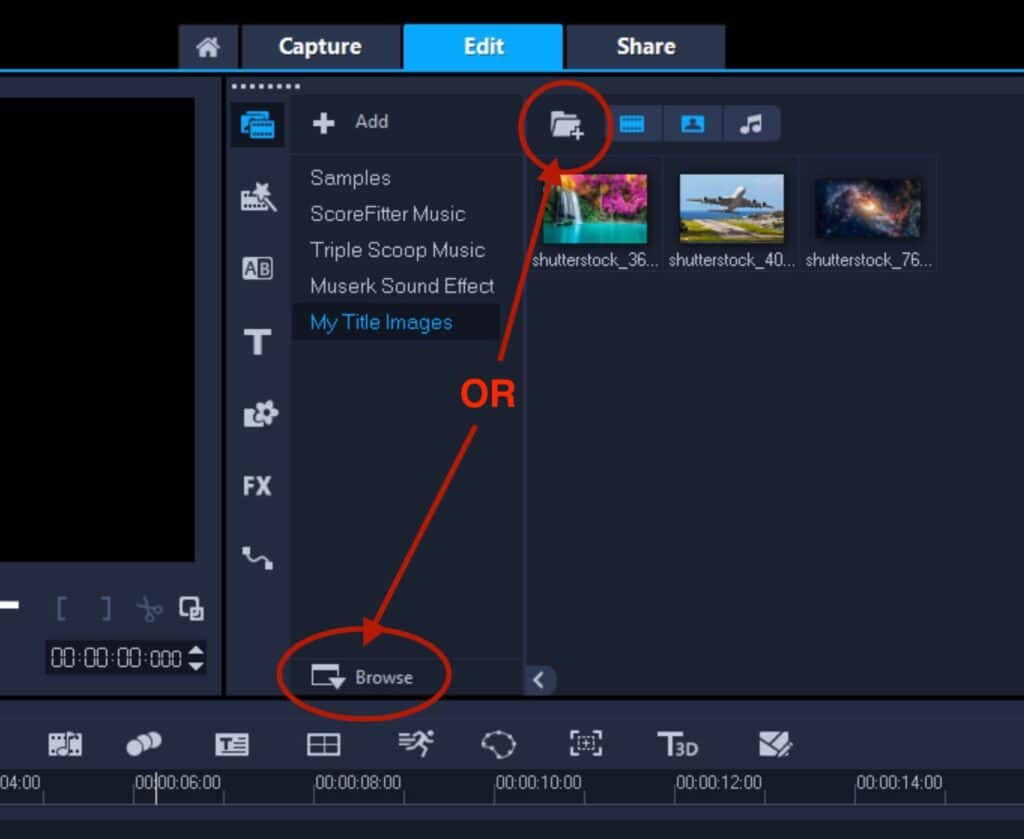Select the ScoreFitter Music category
Viewport: 1024px width, 839px height.
(x=388, y=213)
